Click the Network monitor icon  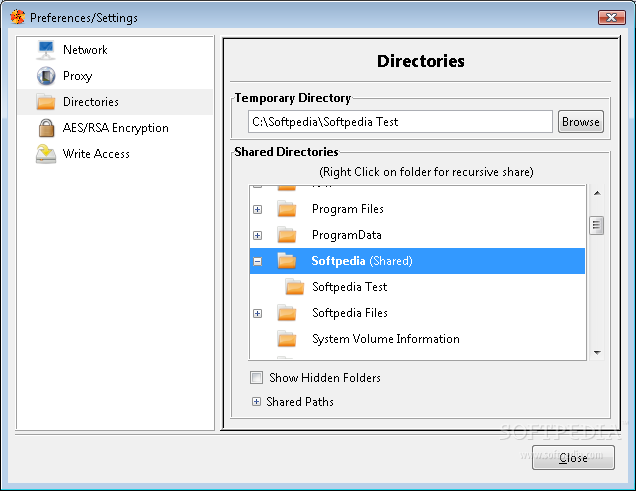[x=46, y=50]
